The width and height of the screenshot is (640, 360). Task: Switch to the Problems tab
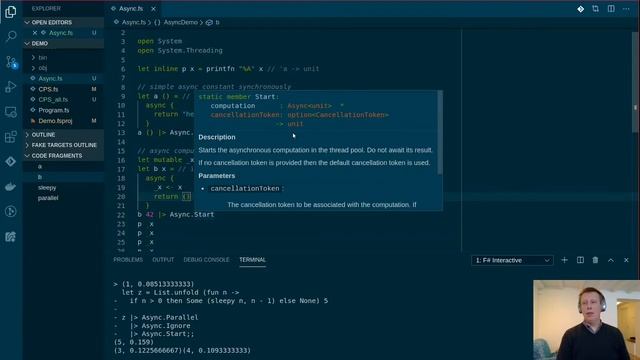(128, 260)
